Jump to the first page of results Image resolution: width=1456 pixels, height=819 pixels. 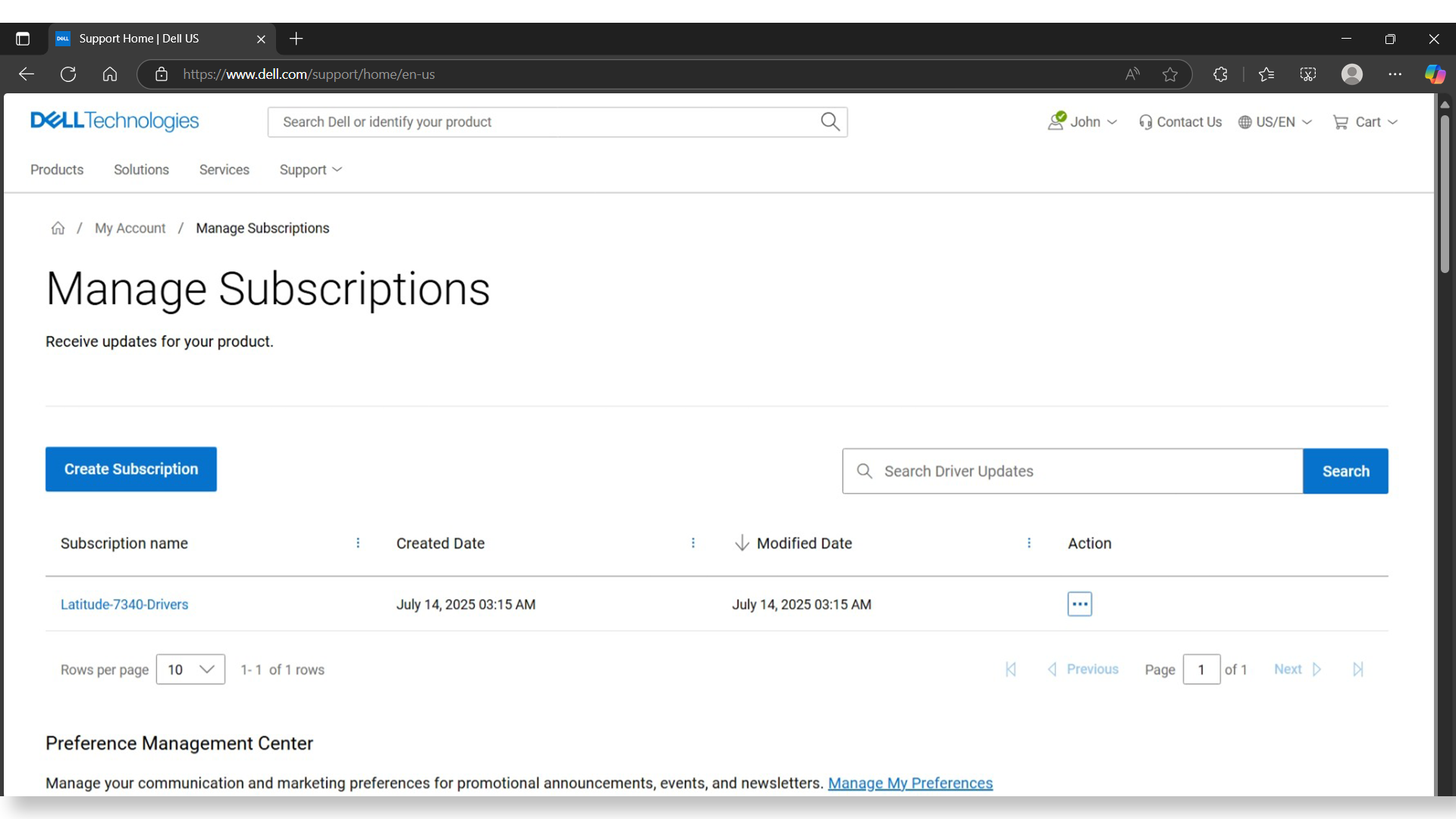(1010, 669)
